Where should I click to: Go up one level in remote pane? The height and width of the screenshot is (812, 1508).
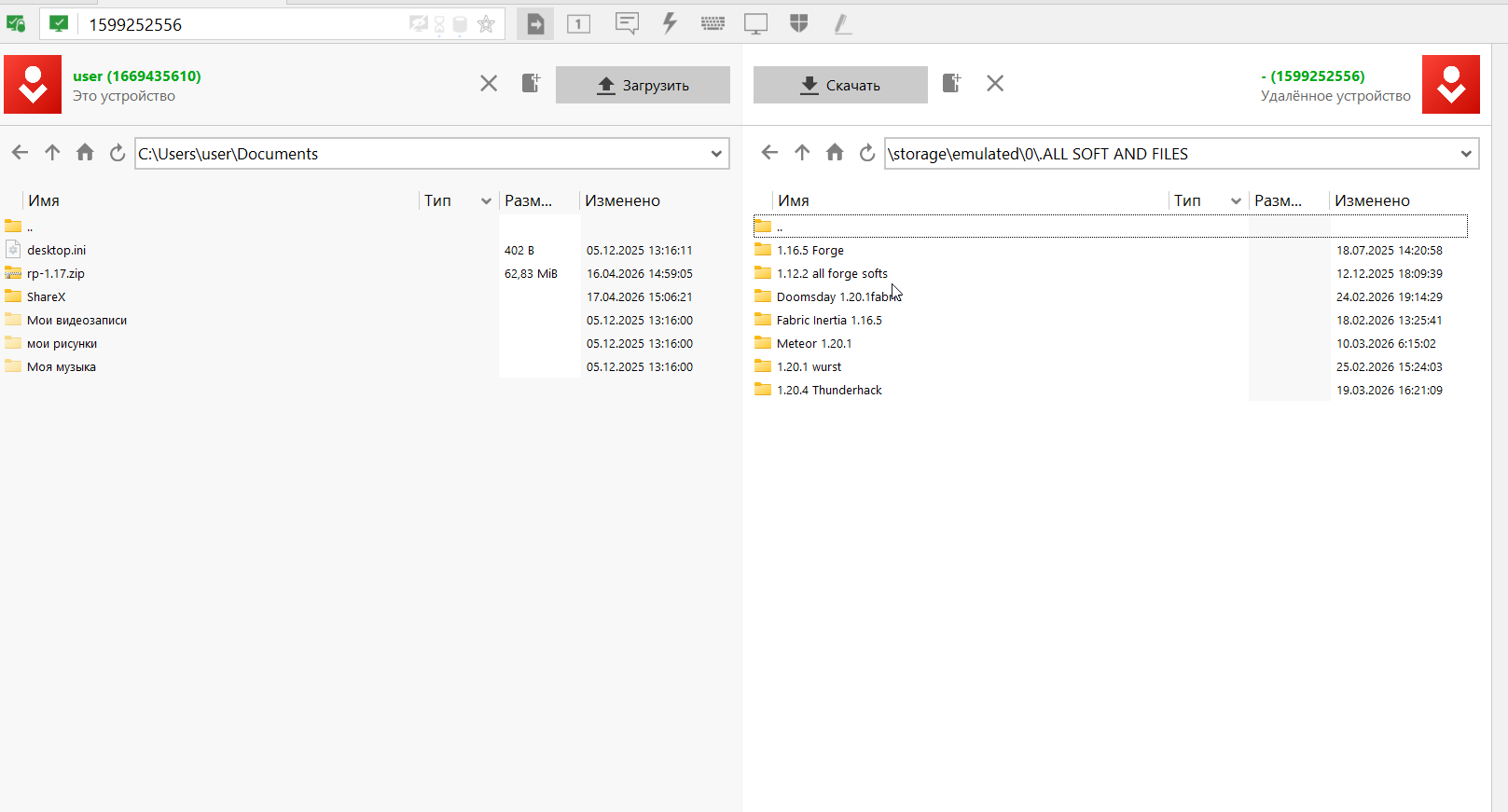click(x=802, y=152)
